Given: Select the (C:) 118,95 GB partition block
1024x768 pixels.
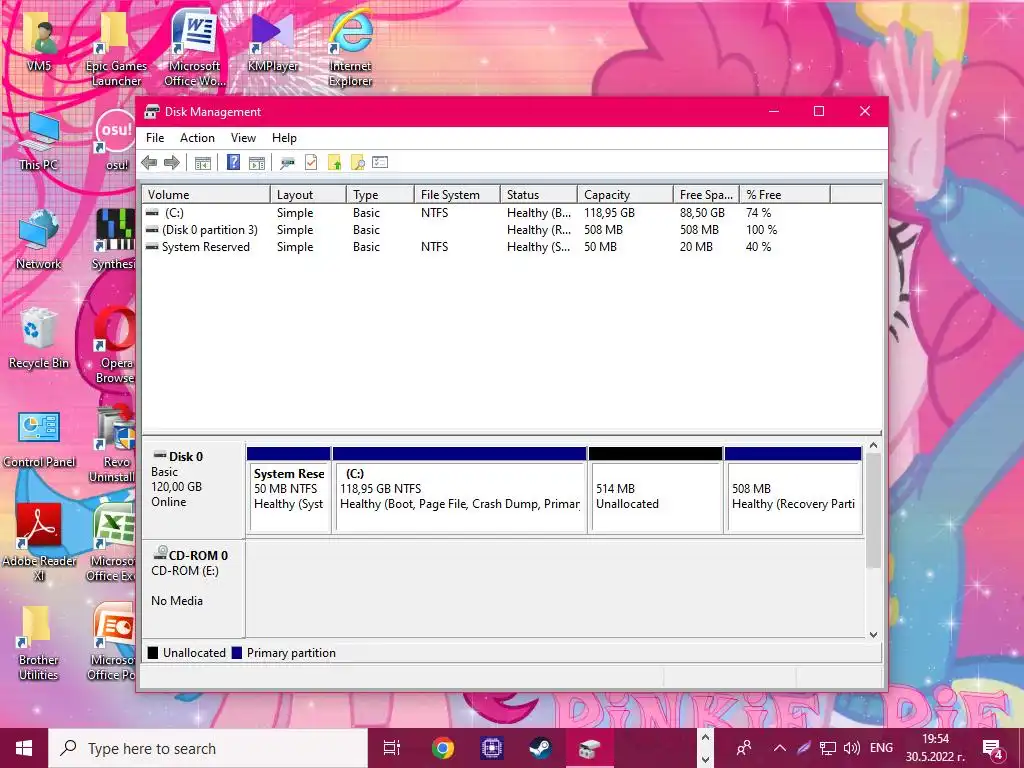Looking at the screenshot, I should click(x=460, y=490).
